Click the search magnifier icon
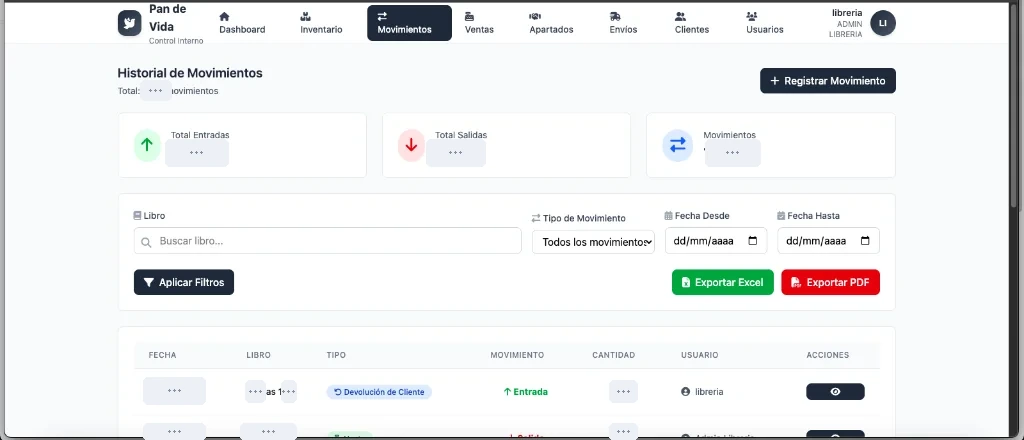This screenshot has width=1024, height=440. (x=146, y=242)
